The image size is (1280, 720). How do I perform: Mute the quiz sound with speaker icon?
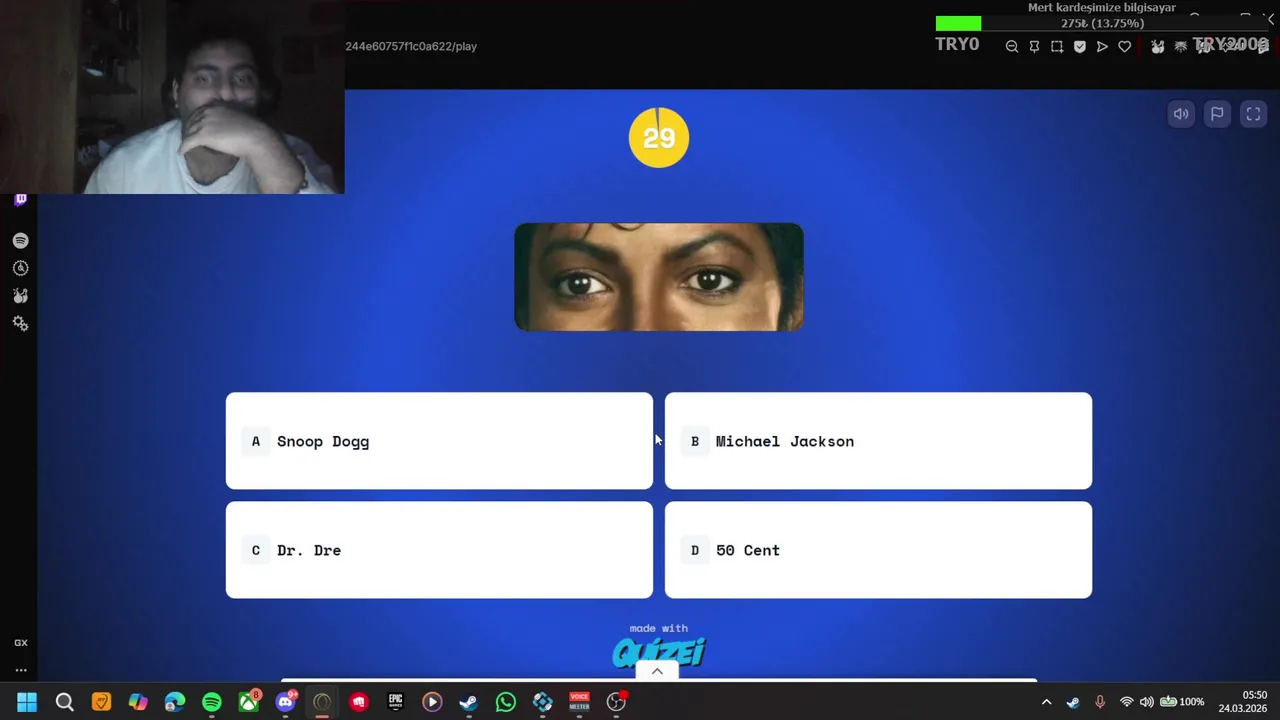coord(1181,114)
